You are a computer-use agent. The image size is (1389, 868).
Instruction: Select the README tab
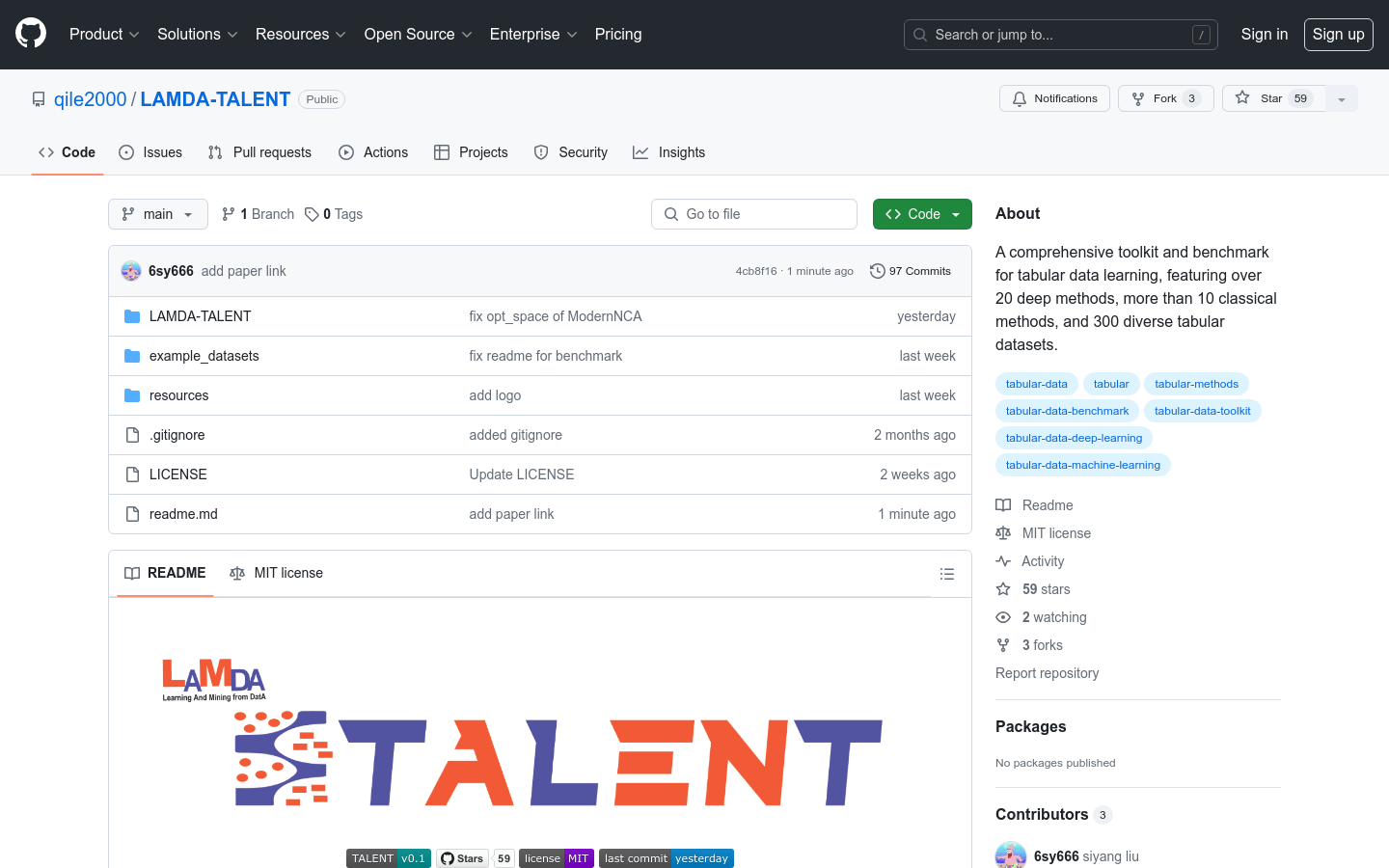[x=165, y=573]
